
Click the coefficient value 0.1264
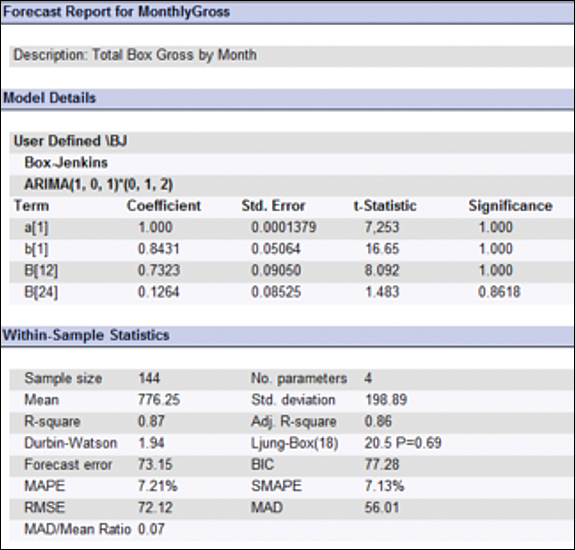tap(158, 292)
